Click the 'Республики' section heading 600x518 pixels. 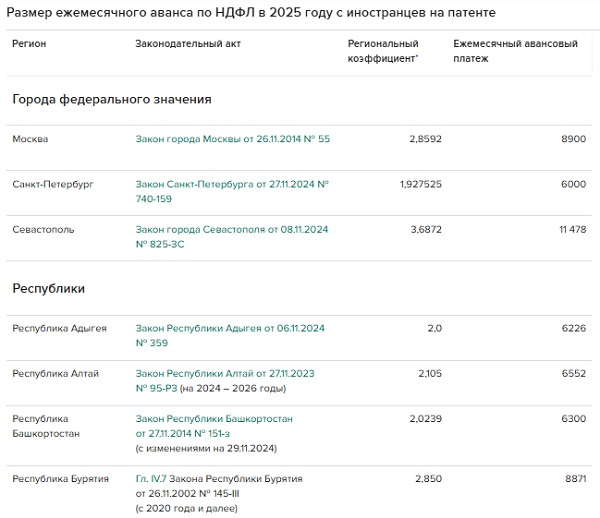coord(48,288)
